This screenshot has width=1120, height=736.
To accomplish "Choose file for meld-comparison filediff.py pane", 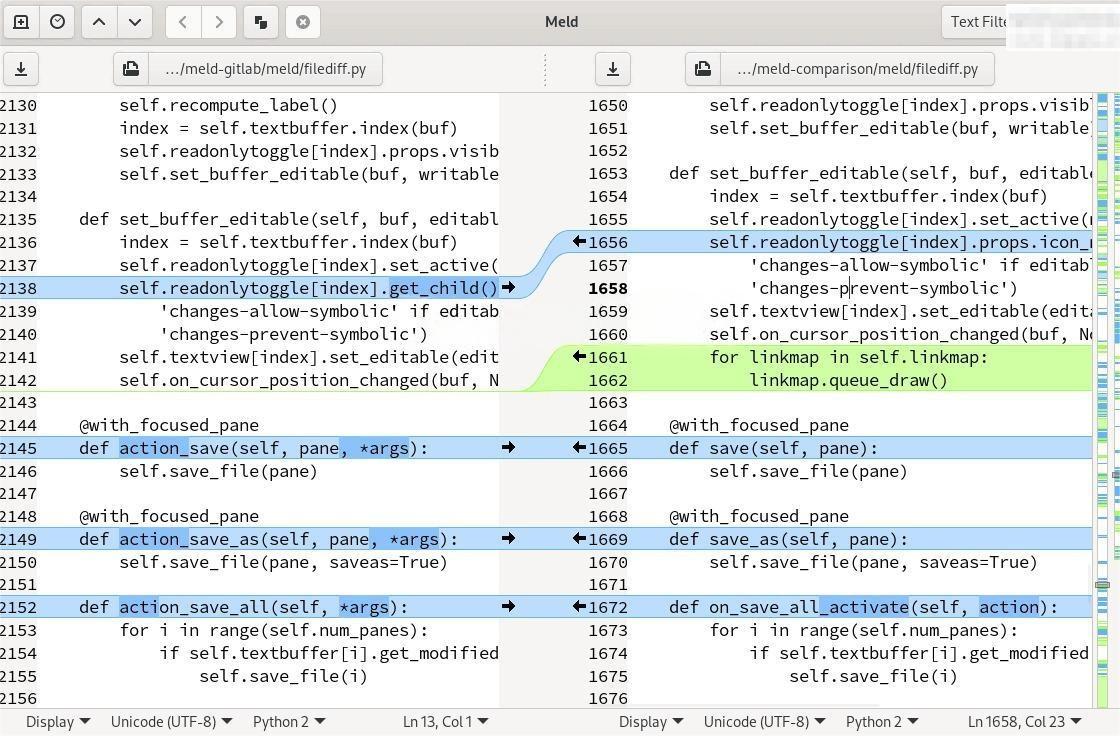I will (839, 69).
